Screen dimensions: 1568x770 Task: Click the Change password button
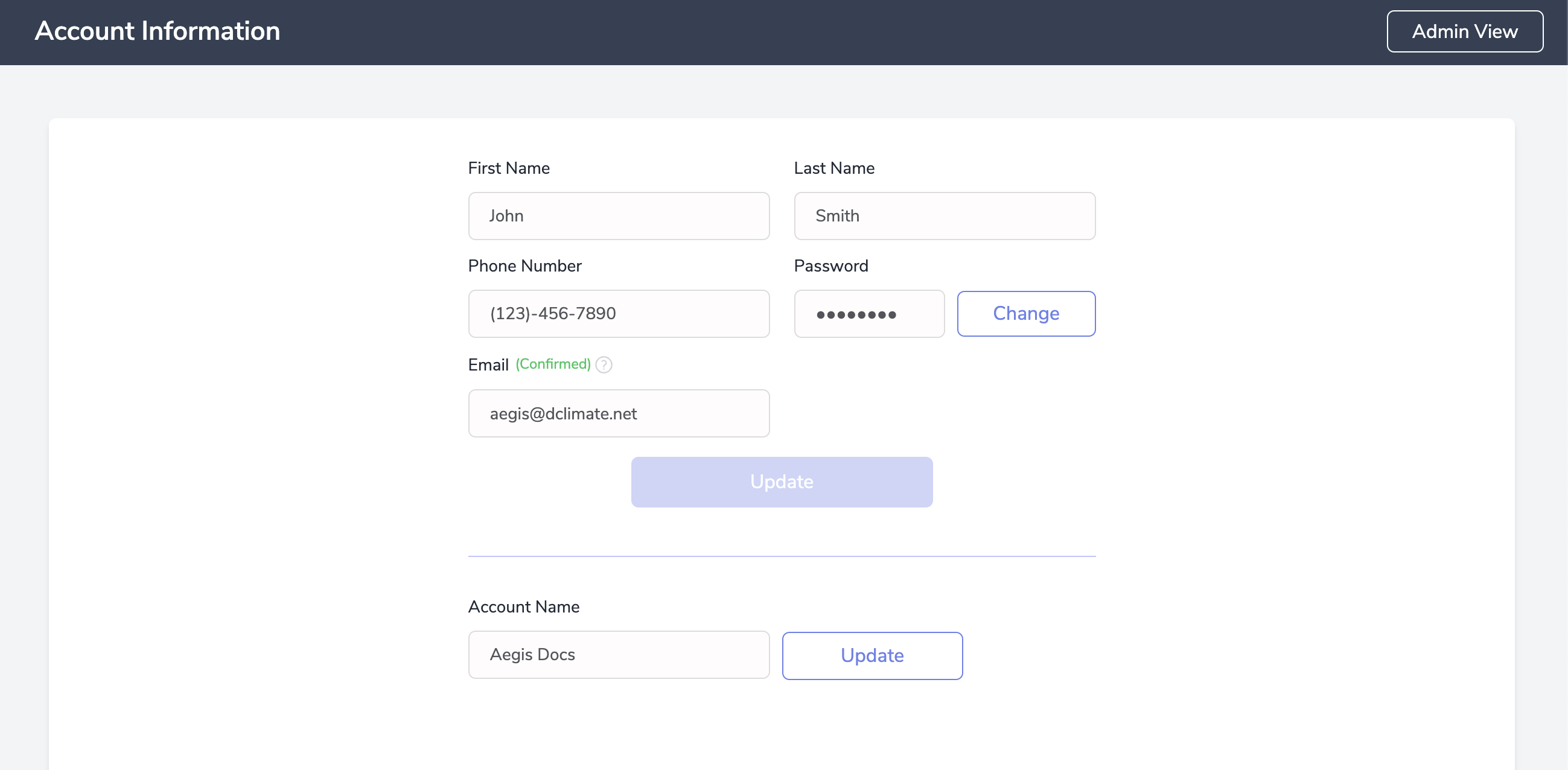1026,313
